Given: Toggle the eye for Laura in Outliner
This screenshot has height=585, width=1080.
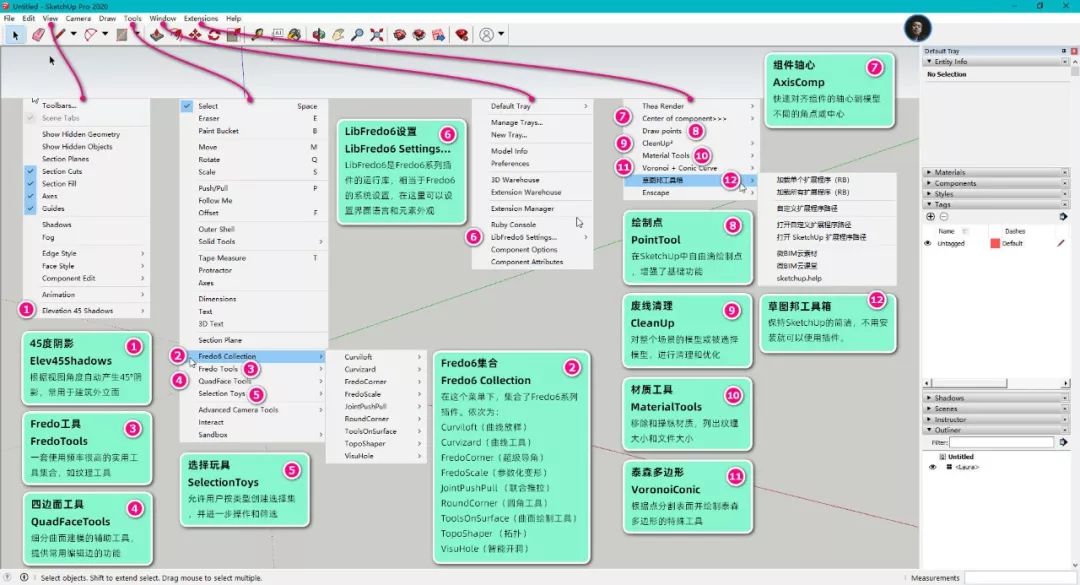Looking at the screenshot, I should [x=933, y=467].
